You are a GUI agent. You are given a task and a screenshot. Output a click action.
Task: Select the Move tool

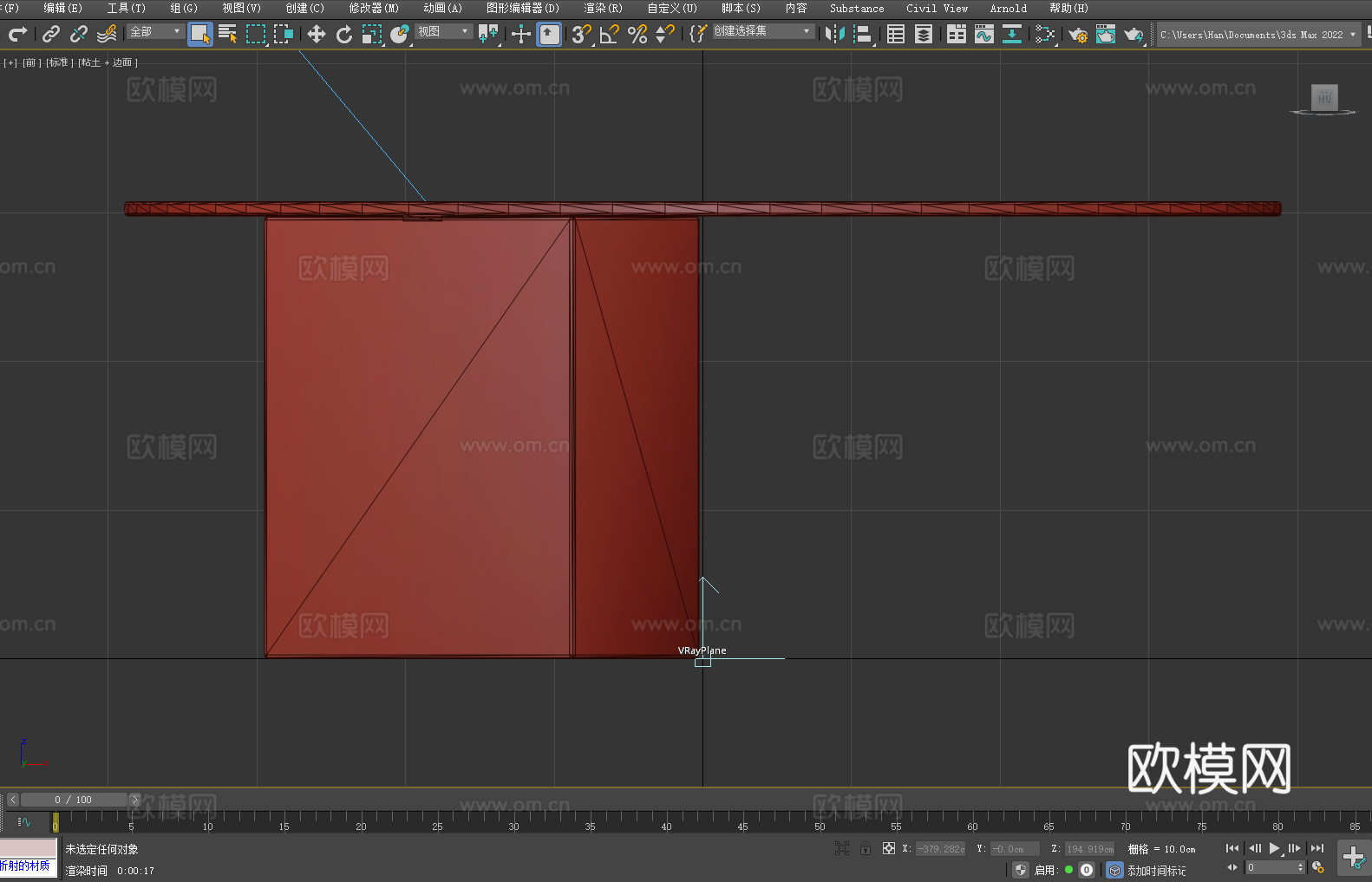317,34
